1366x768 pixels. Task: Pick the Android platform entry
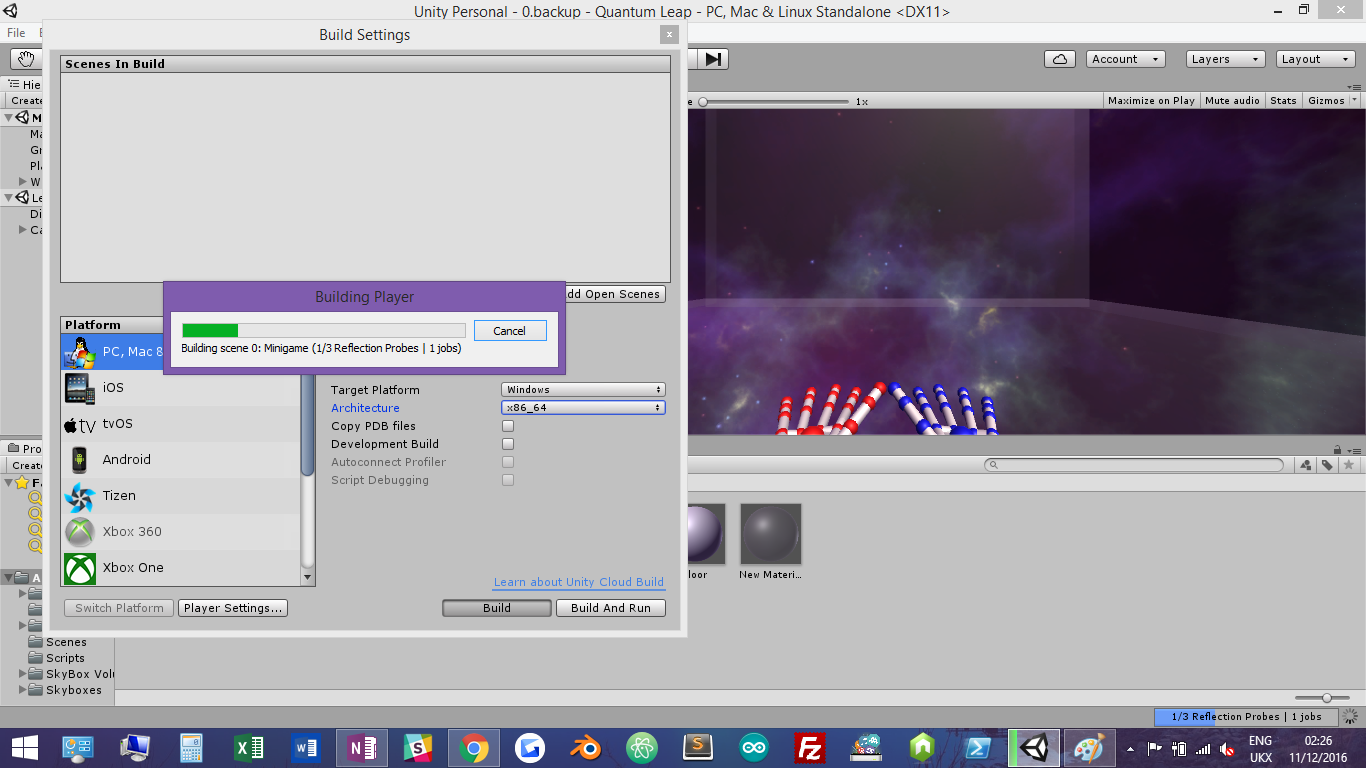pos(180,459)
